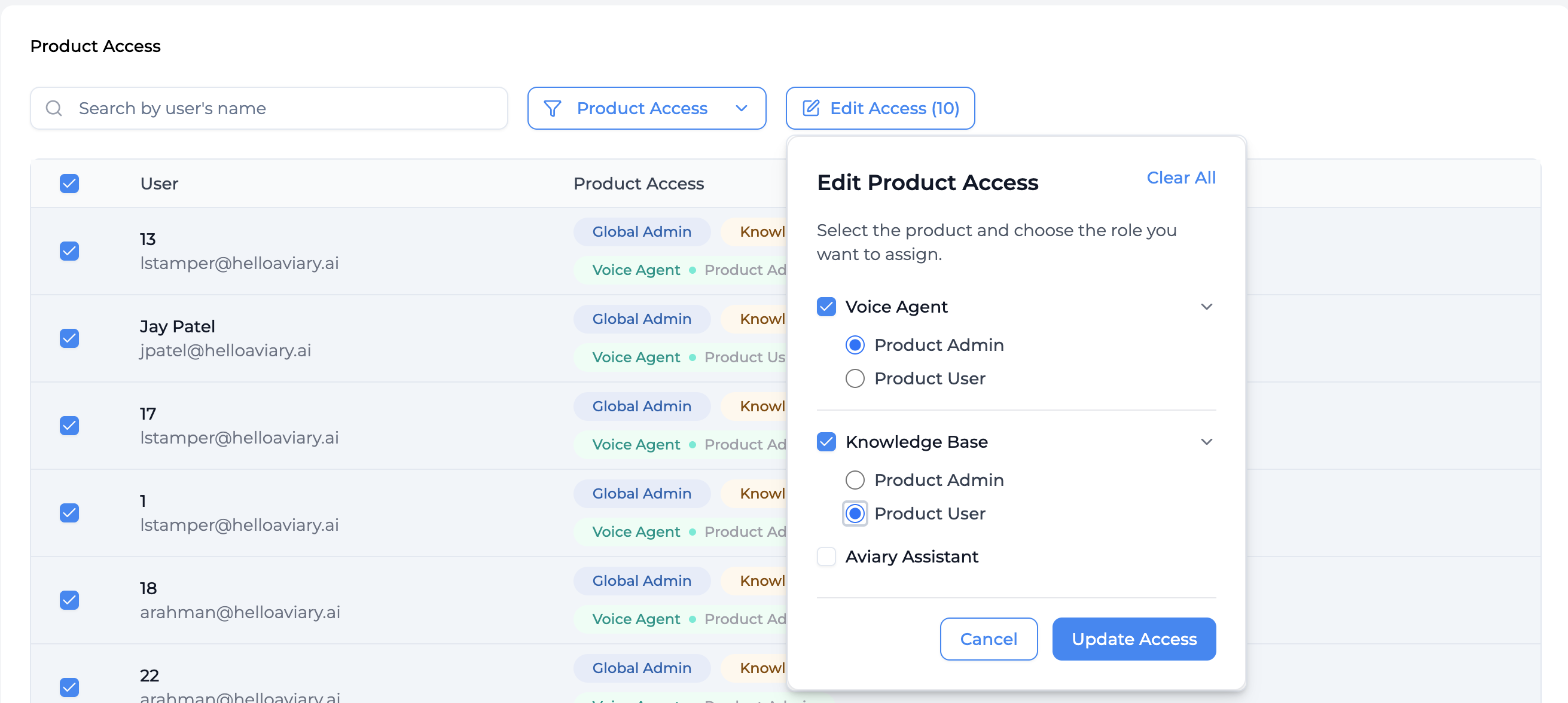Select Product User under Voice Agent
This screenshot has height=703, width=1568.
click(855, 378)
